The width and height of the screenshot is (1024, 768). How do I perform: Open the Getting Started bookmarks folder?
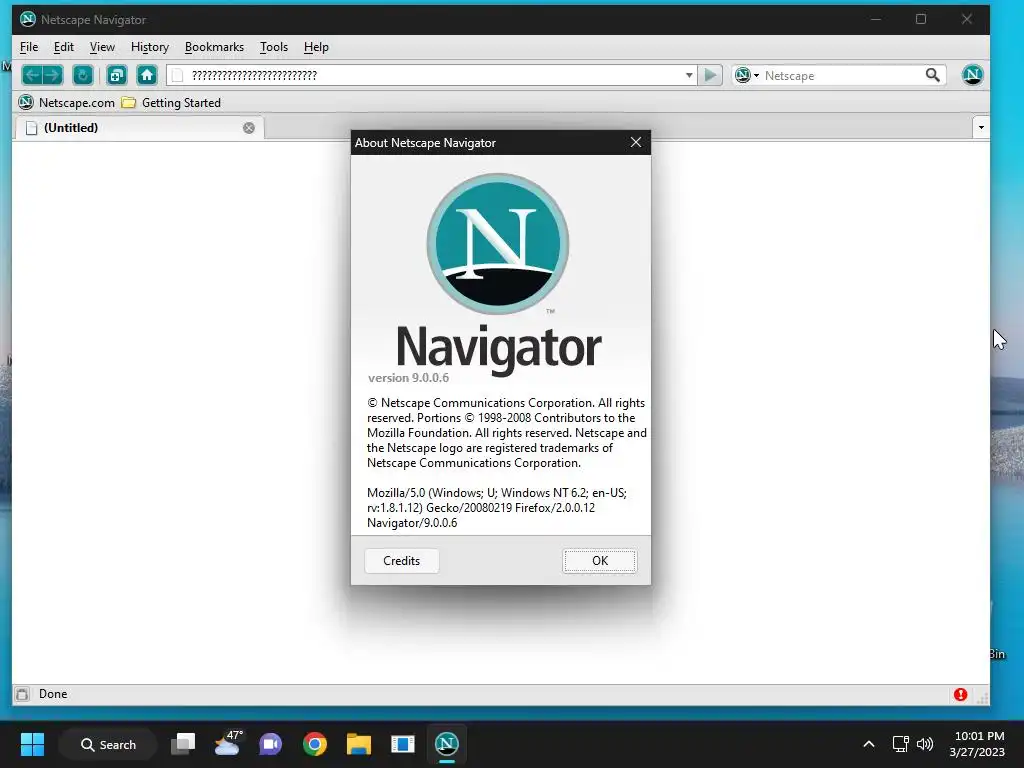point(172,103)
